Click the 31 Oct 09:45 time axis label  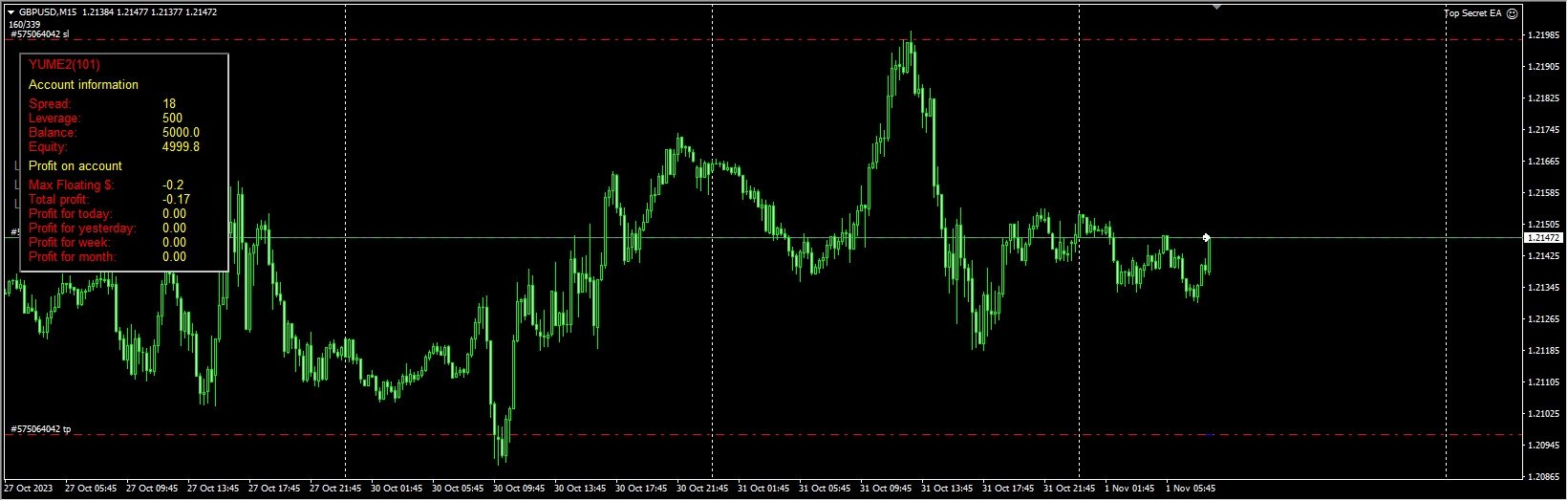click(x=886, y=489)
